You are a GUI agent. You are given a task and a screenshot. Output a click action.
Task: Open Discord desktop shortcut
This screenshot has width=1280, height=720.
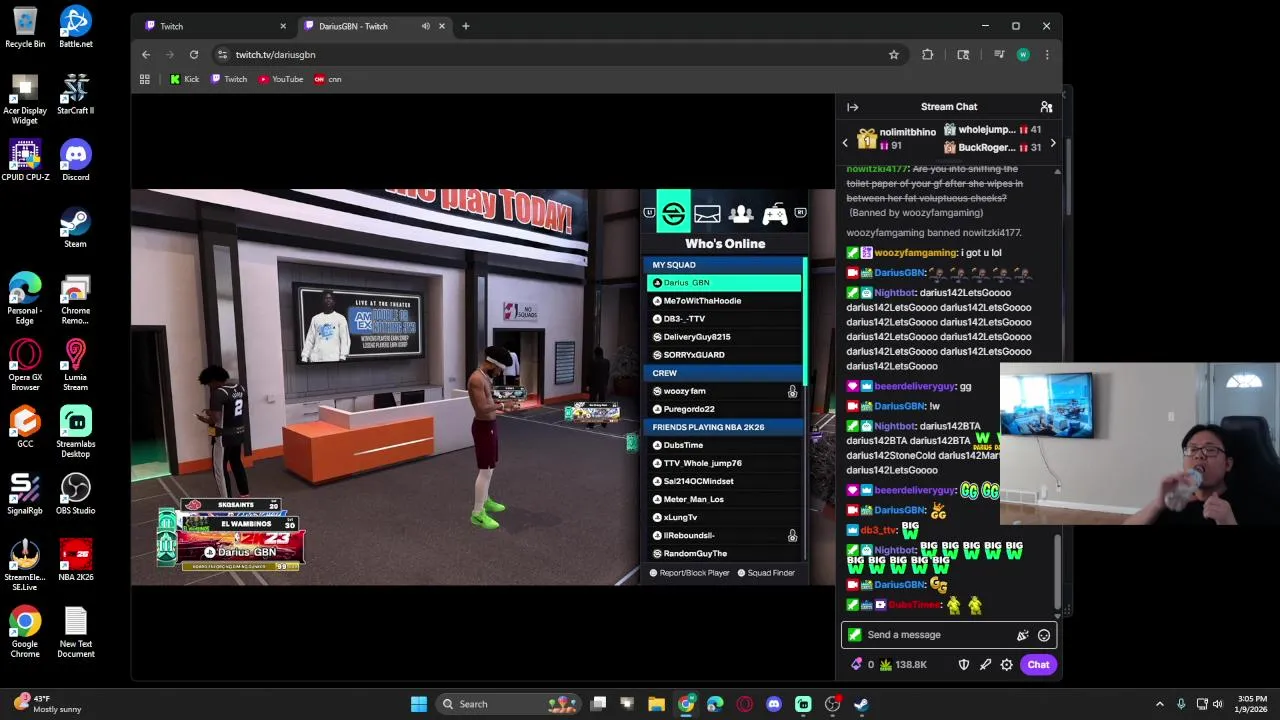(75, 160)
